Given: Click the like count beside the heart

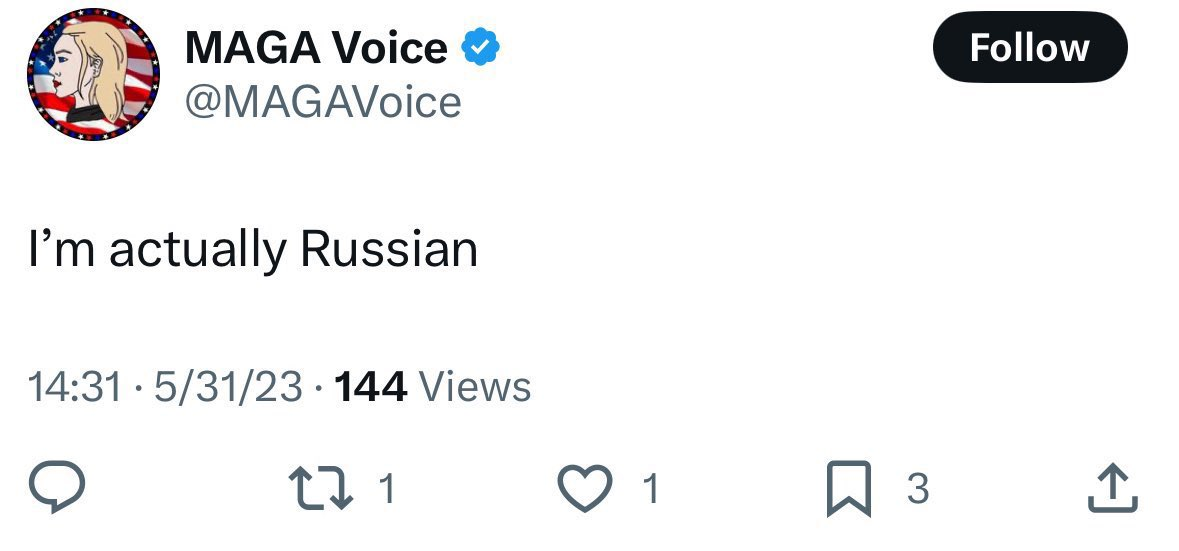Looking at the screenshot, I should click(x=651, y=489).
